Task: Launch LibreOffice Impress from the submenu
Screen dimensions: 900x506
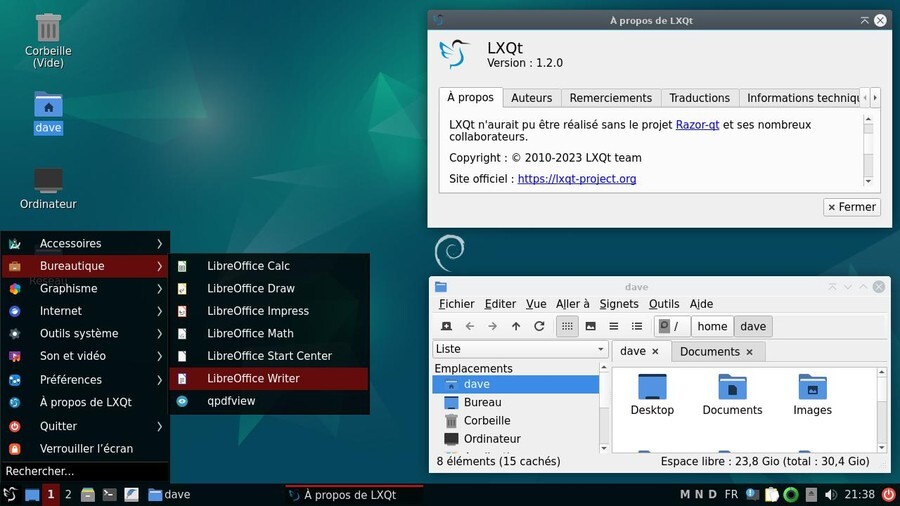Action: (269, 311)
